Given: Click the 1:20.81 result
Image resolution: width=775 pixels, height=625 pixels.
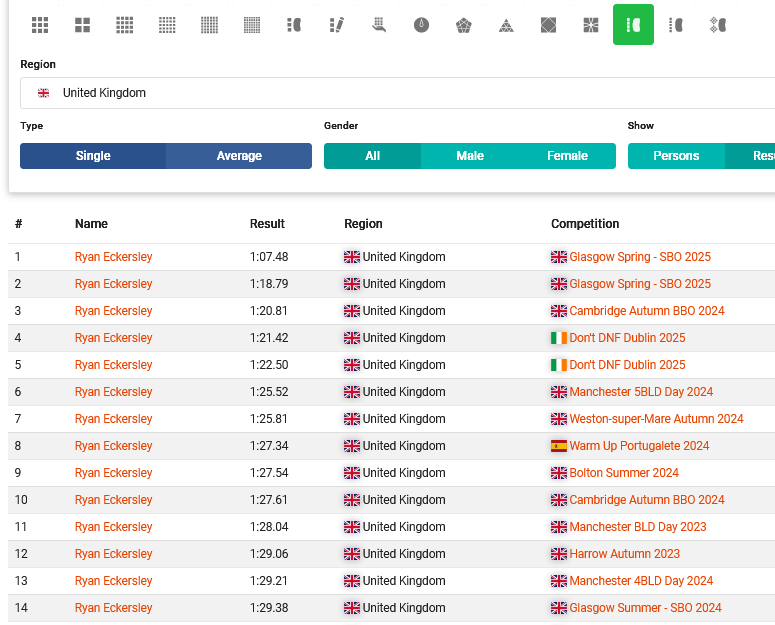Looking at the screenshot, I should [x=269, y=311].
